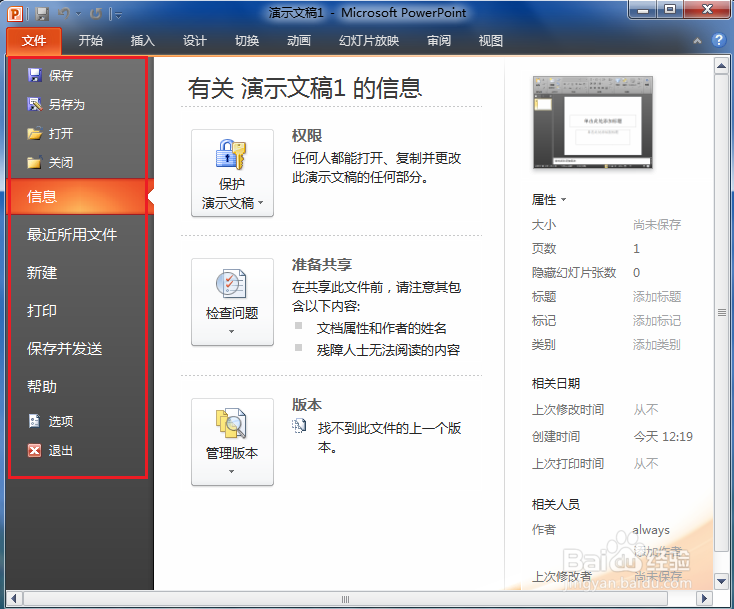Switch to the 设计 ribbon tab
734x609 pixels.
coord(195,41)
